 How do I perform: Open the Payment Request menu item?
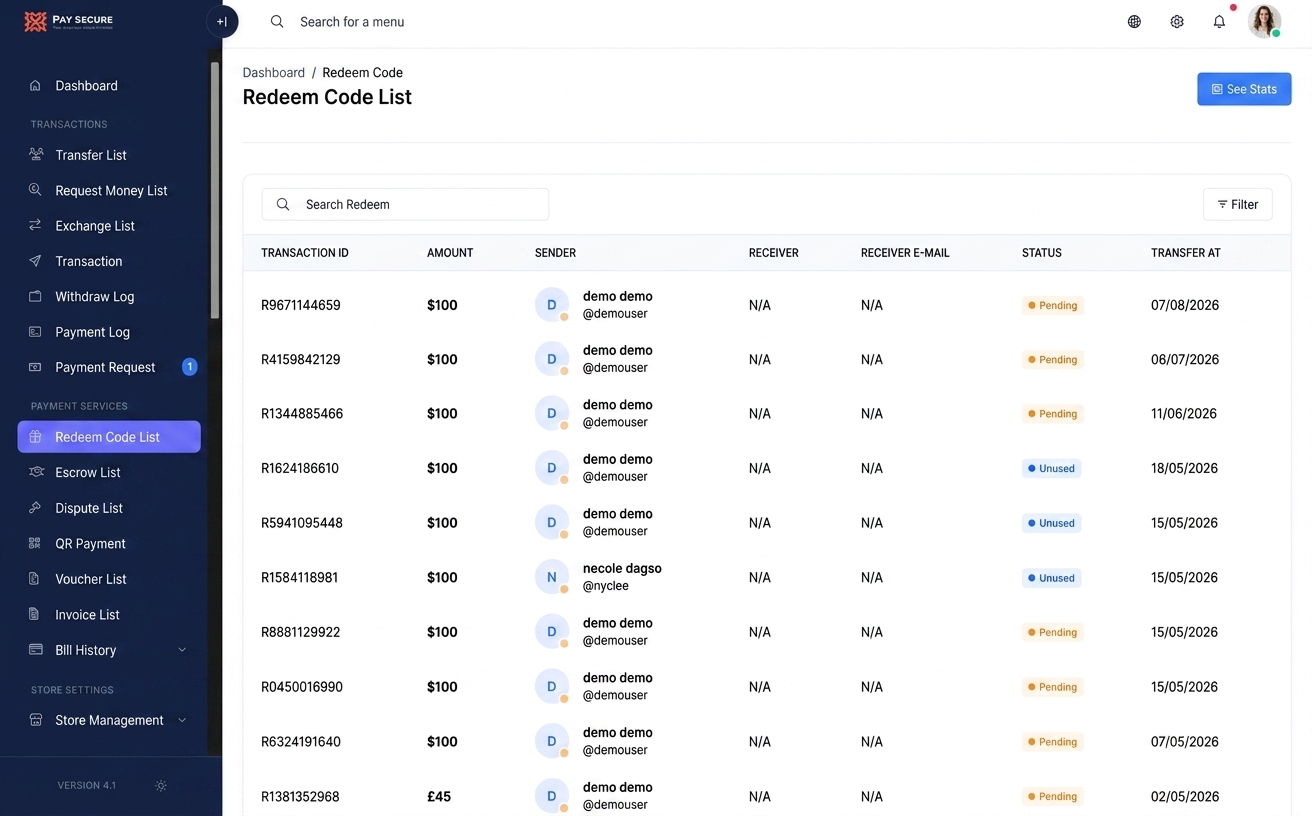109,367
